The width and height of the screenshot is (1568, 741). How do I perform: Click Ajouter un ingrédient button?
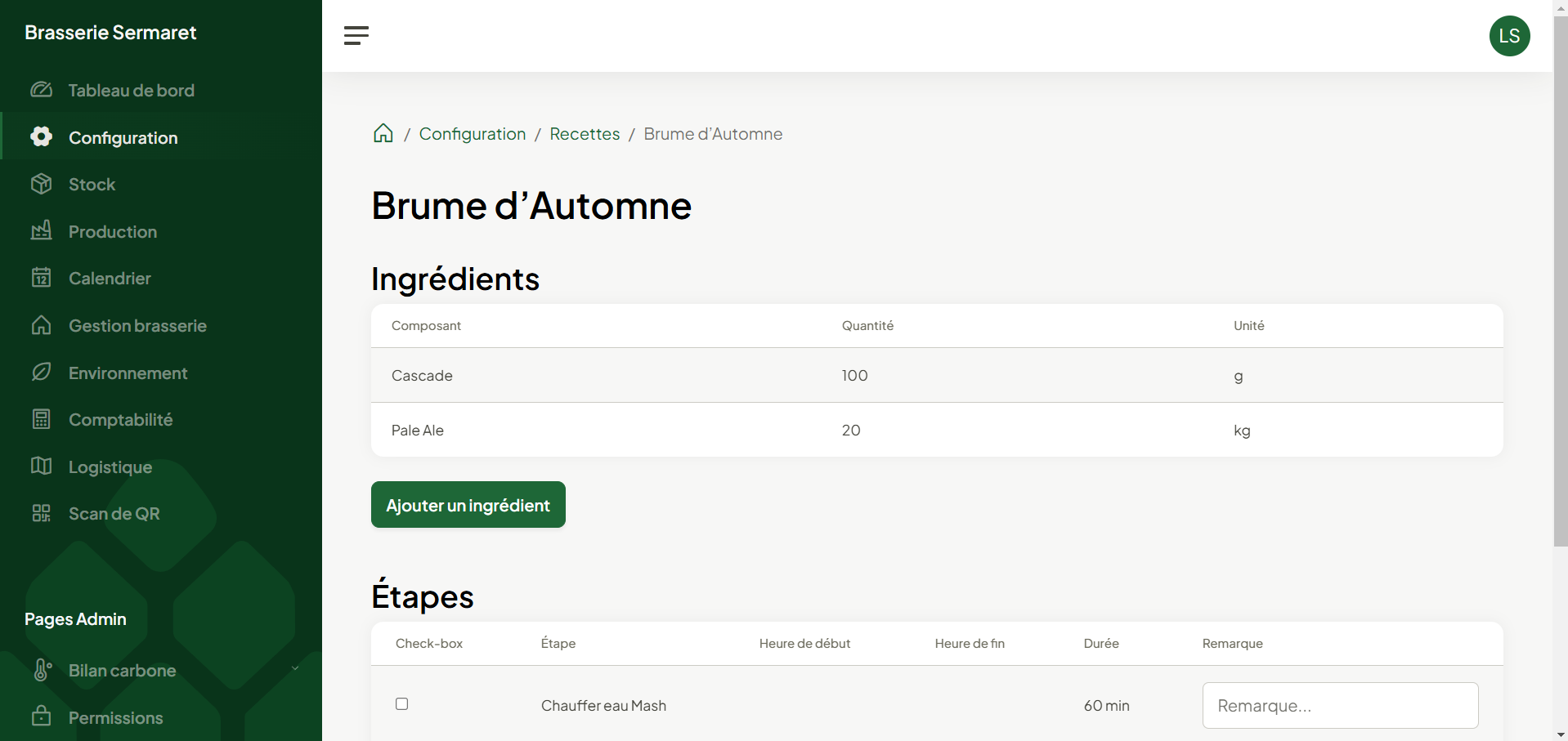point(468,505)
